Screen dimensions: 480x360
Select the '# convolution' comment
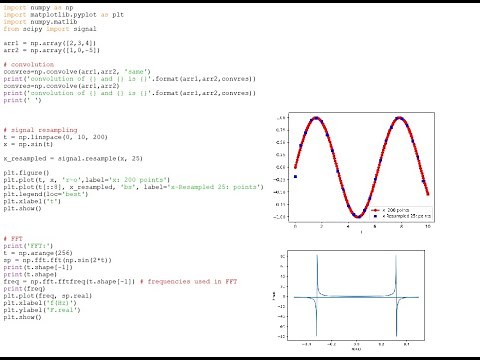pos(29,64)
